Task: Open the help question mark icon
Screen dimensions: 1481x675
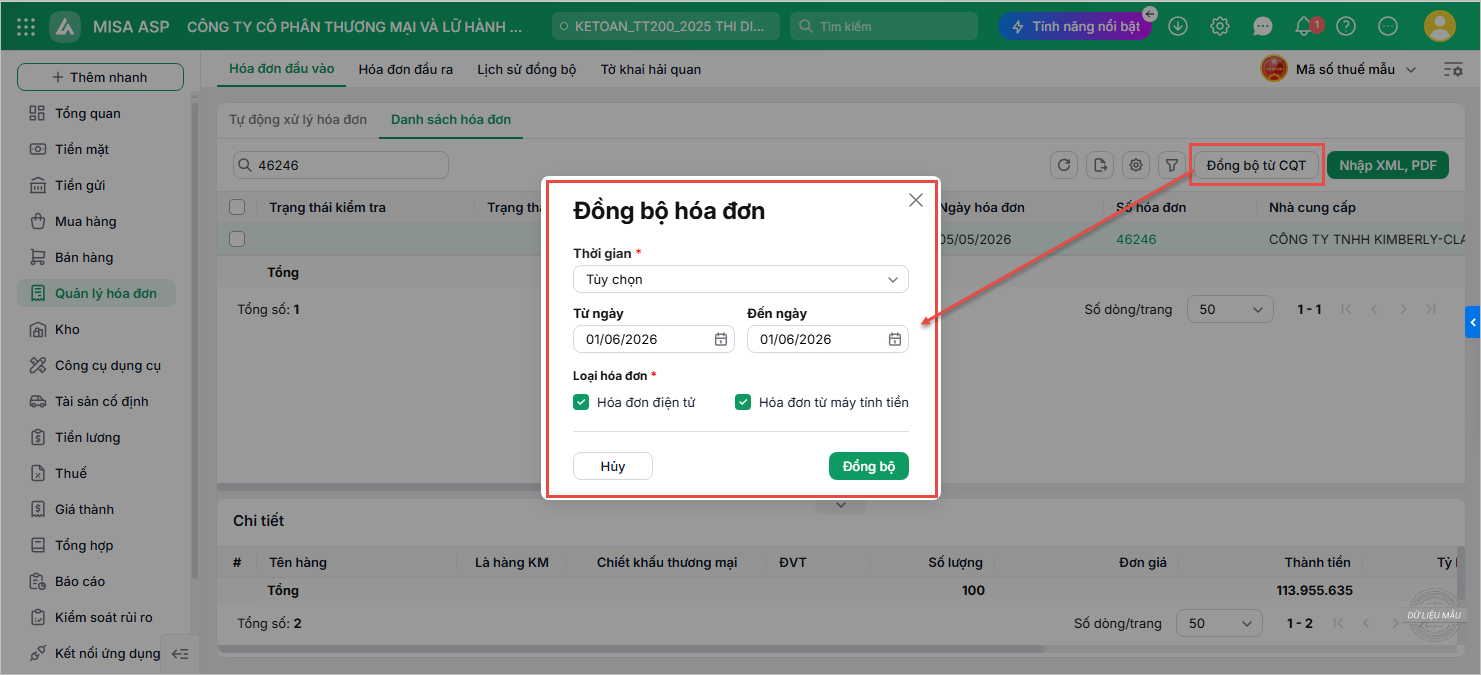Action: (1346, 27)
